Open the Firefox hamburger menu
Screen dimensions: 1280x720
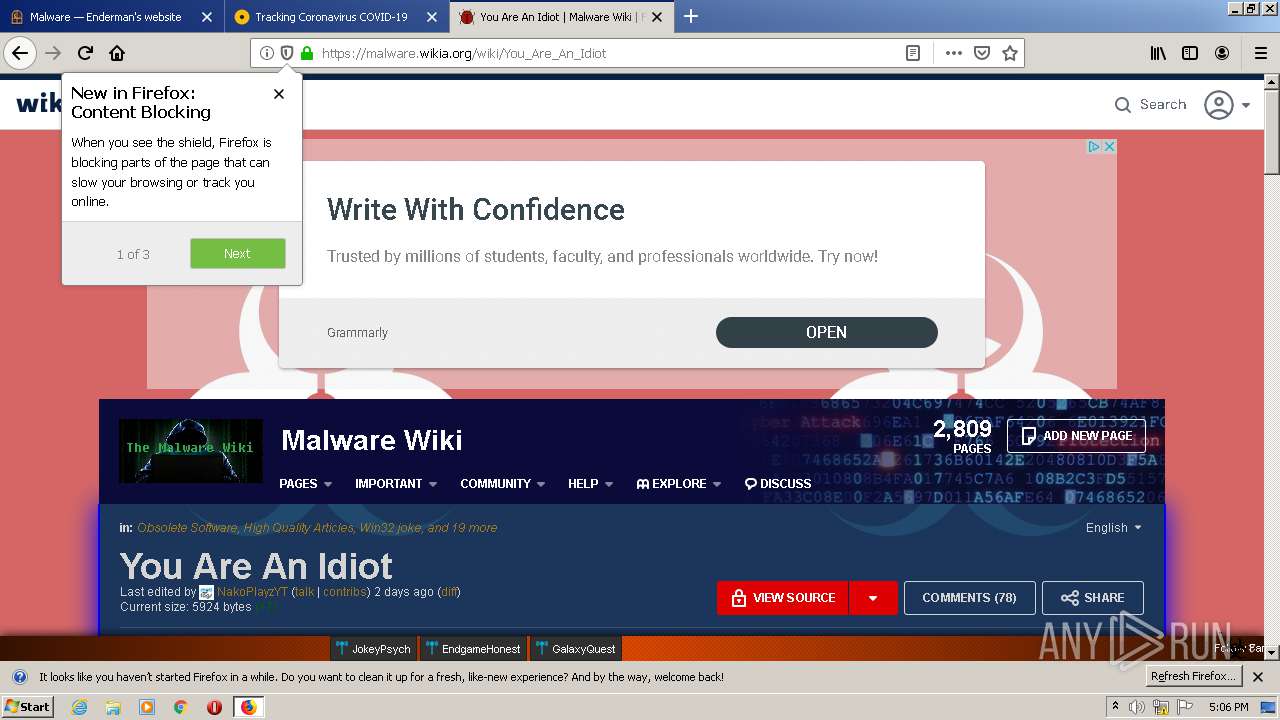1259,53
